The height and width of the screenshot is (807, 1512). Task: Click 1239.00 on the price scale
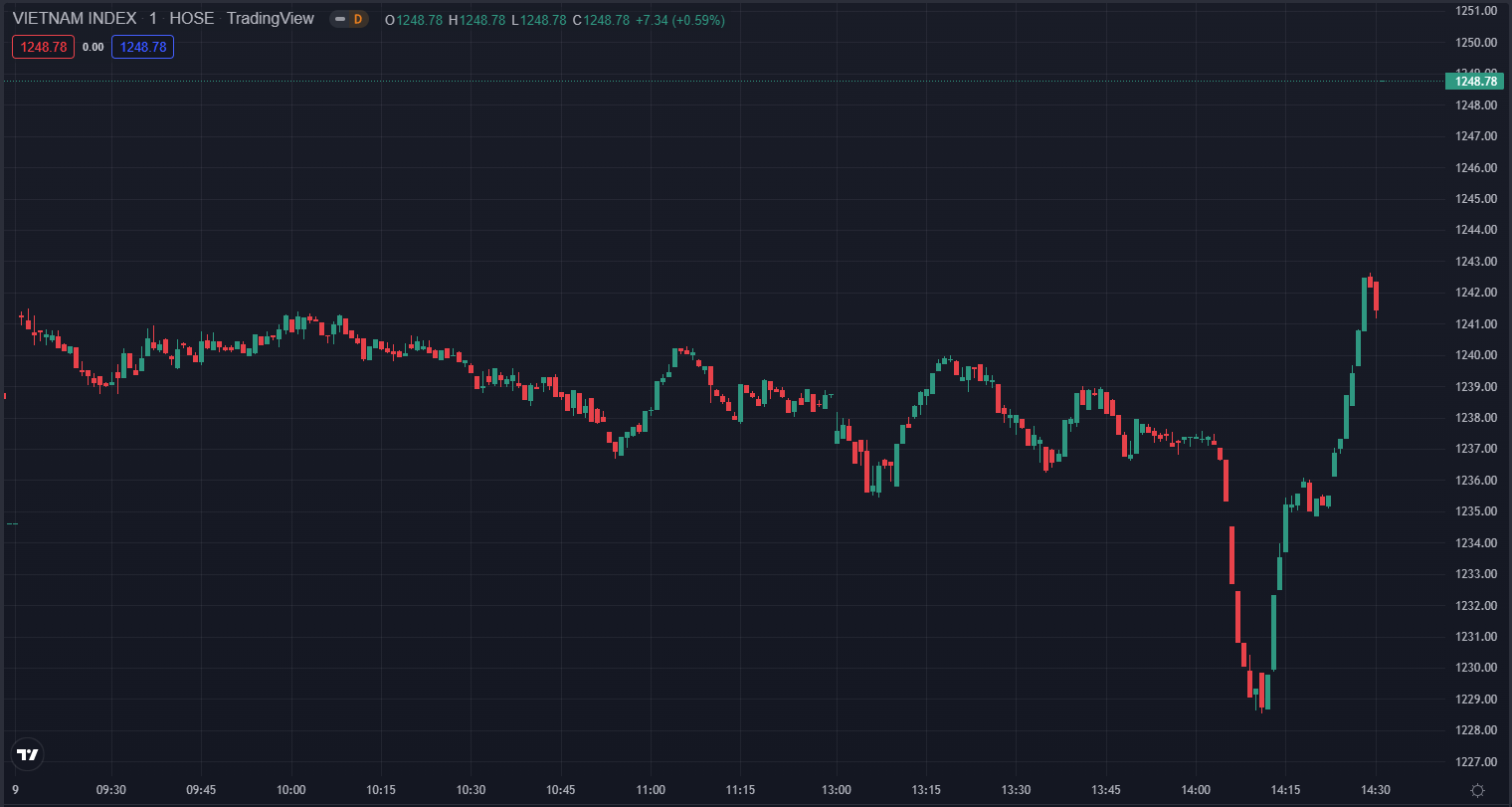click(x=1476, y=387)
